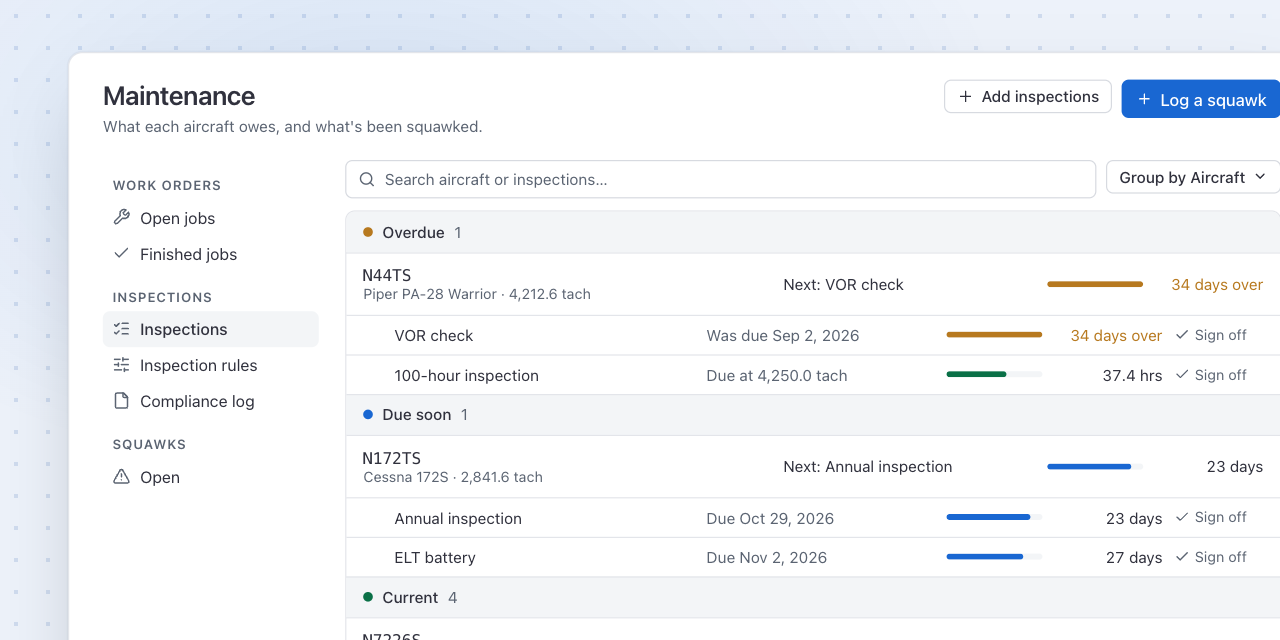1280x640 pixels.
Task: Click the checkmark icon in the ELT battery row
Action: point(1182,556)
